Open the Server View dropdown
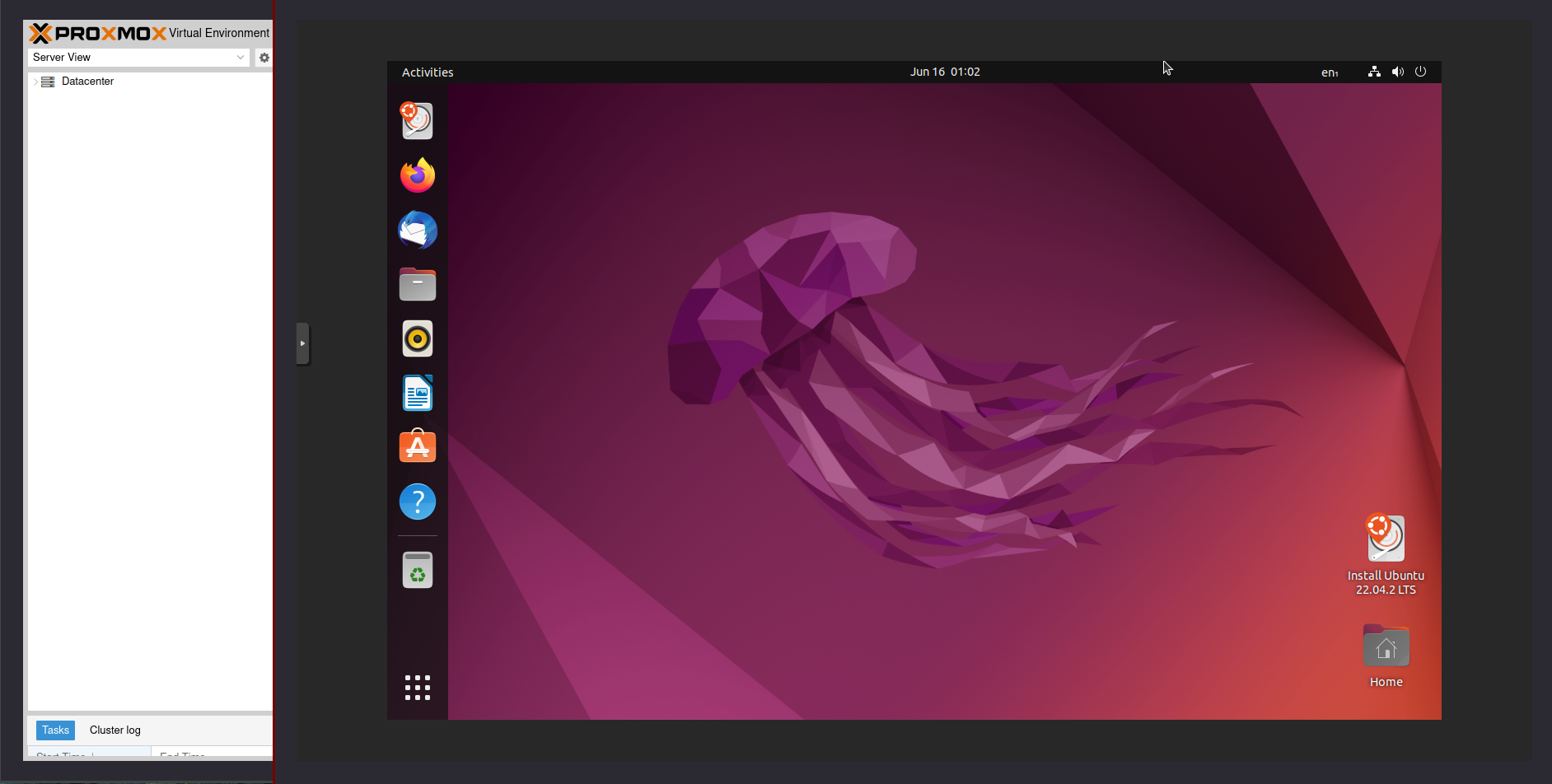The image size is (1552, 784). (136, 57)
